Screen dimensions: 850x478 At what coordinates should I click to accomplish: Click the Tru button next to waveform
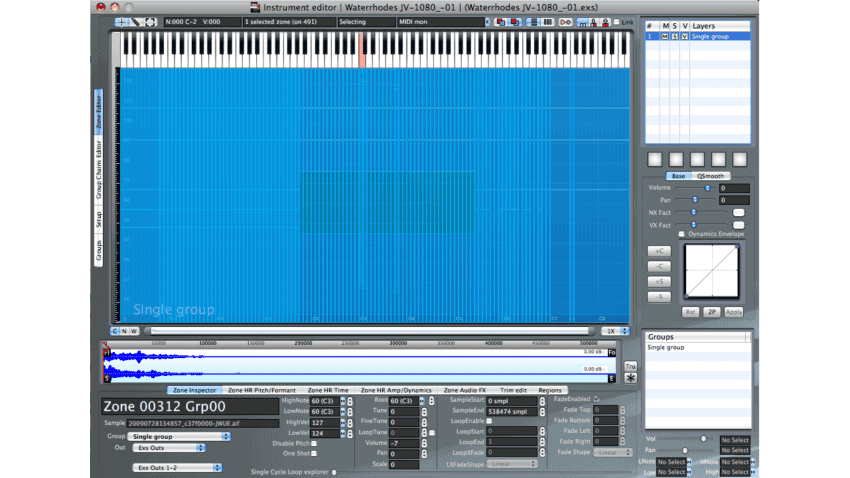click(x=631, y=366)
